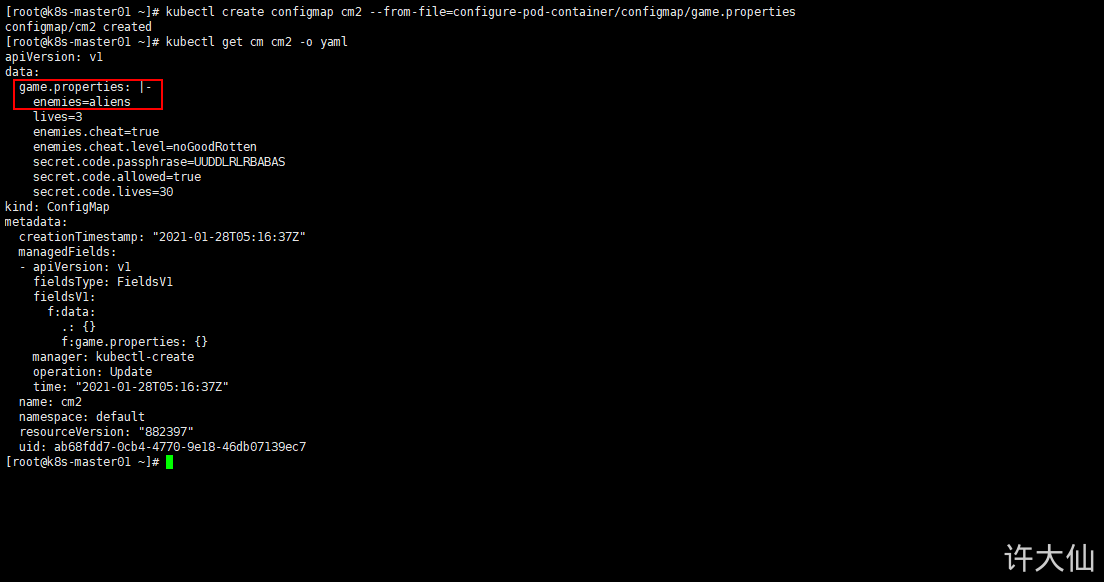
Task: Click the 'kubectl get cm cm2 -o yaml' command
Action: pyautogui.click(x=256, y=42)
